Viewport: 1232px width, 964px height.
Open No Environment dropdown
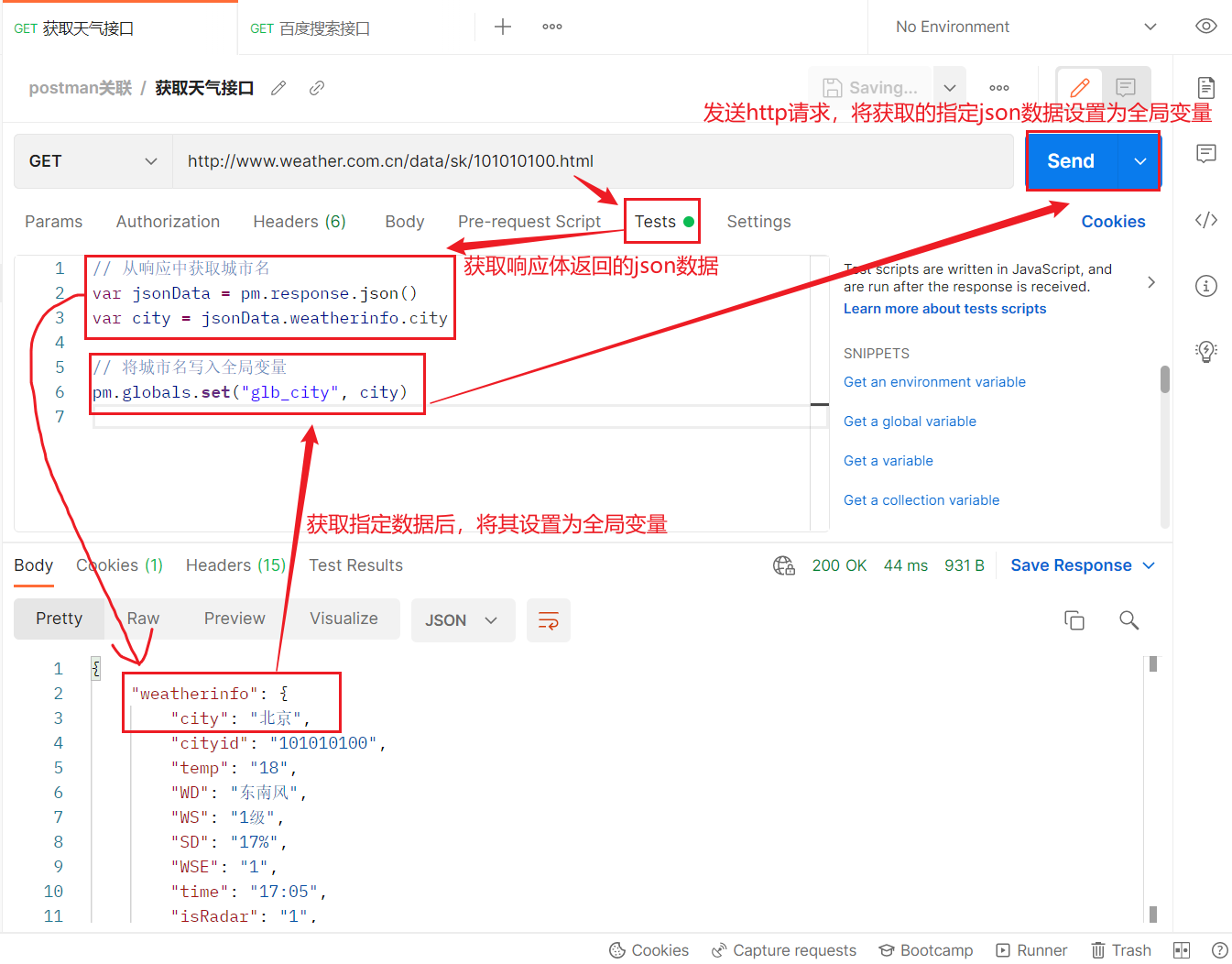point(1025,27)
